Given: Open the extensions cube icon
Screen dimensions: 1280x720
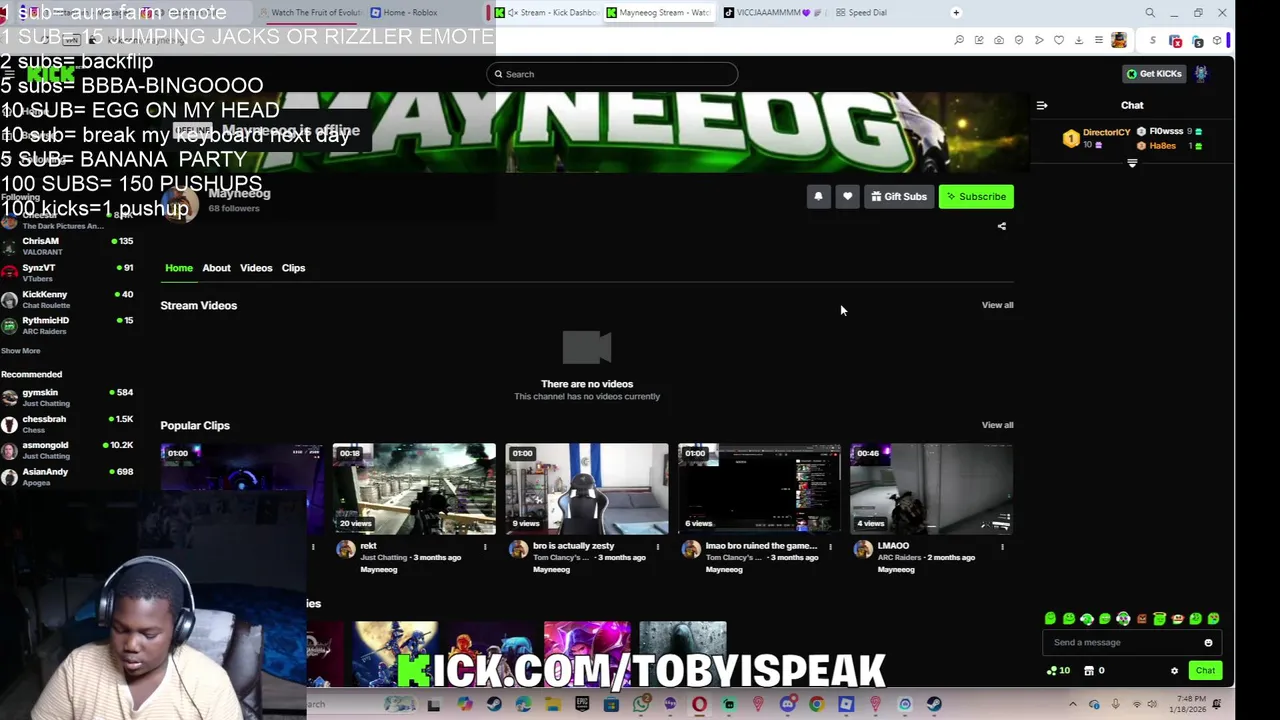Looking at the screenshot, I should click(x=1217, y=41).
